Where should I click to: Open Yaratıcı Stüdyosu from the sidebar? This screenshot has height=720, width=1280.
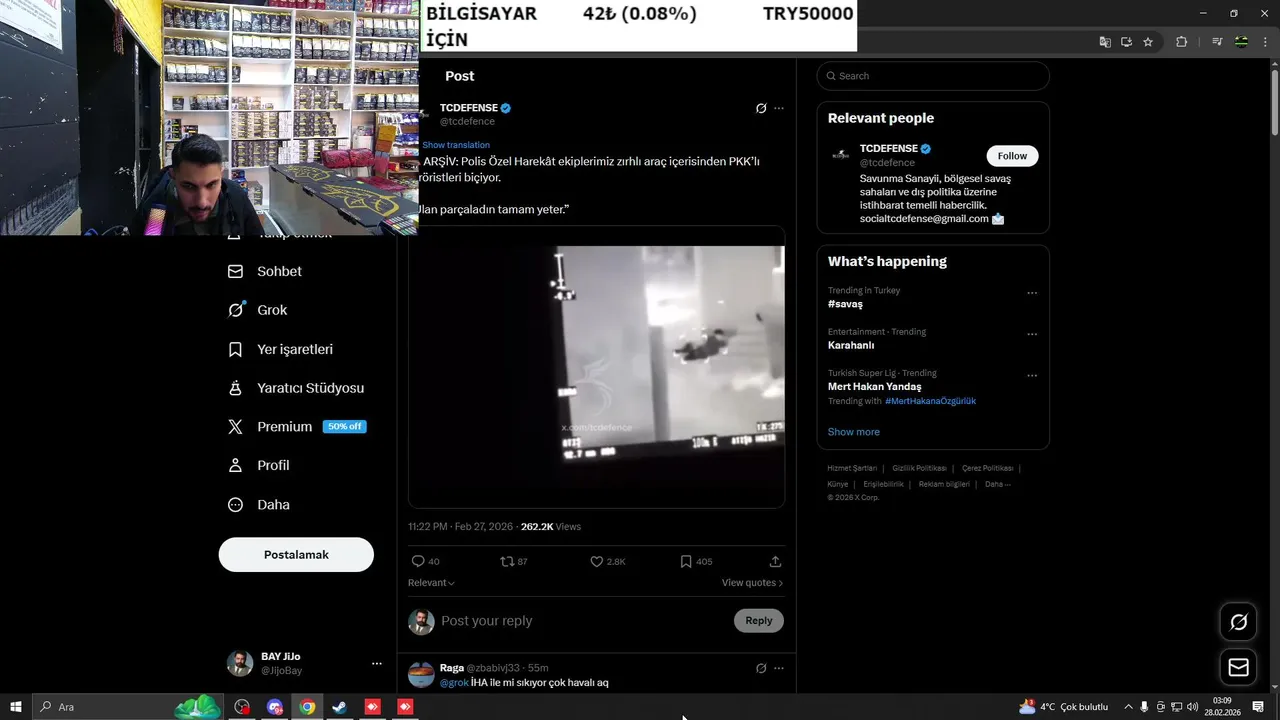296,388
